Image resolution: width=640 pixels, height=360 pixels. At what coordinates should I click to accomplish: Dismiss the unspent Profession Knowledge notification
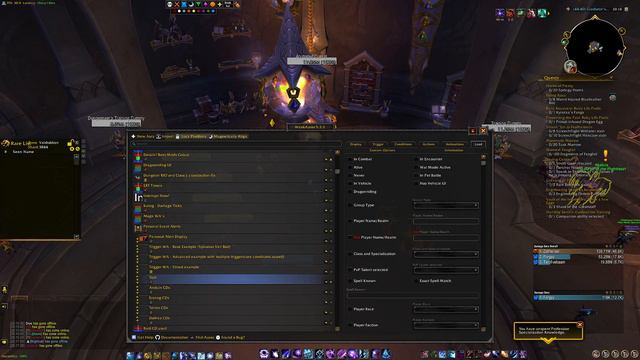[x=580, y=325]
